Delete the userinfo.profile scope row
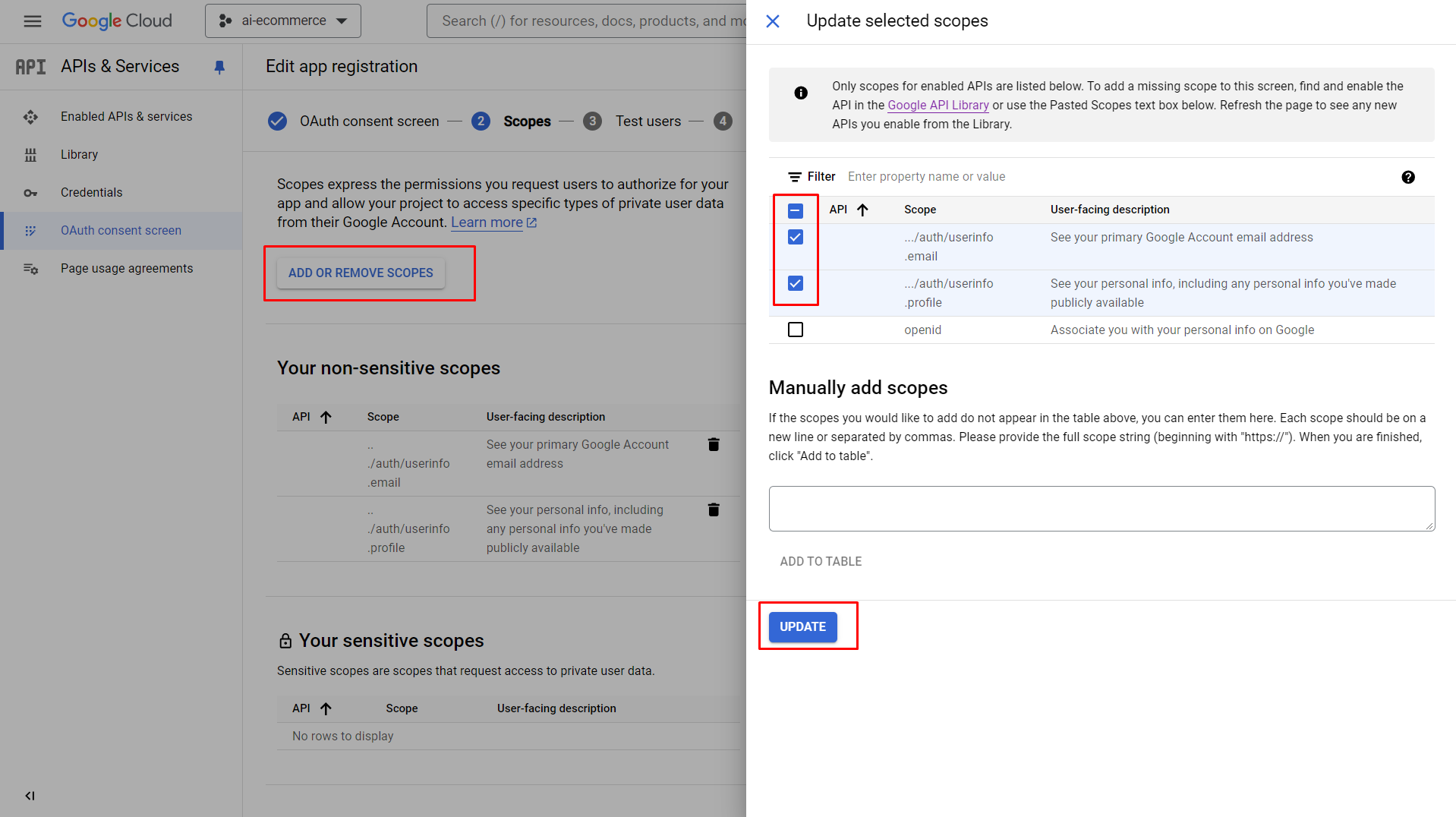Screen dimensions: 1456x817 pos(714,509)
